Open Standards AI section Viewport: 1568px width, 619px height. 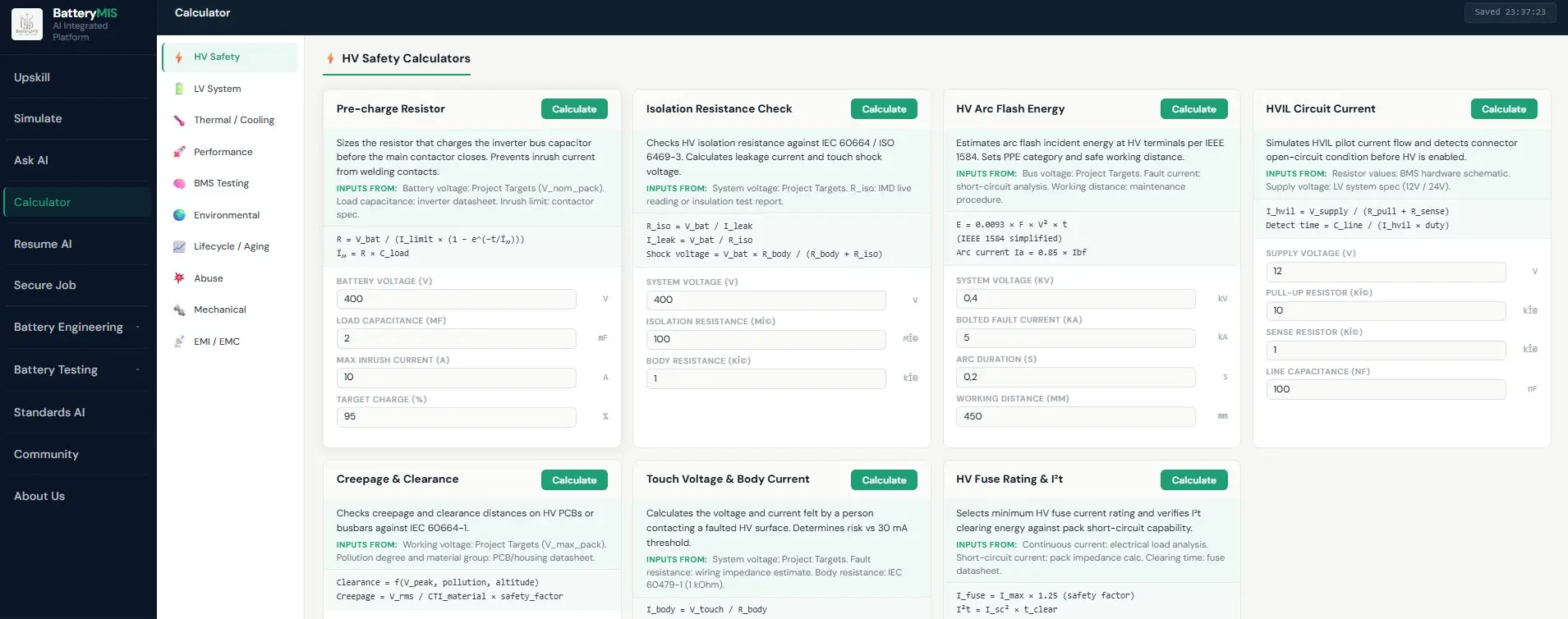coord(76,412)
